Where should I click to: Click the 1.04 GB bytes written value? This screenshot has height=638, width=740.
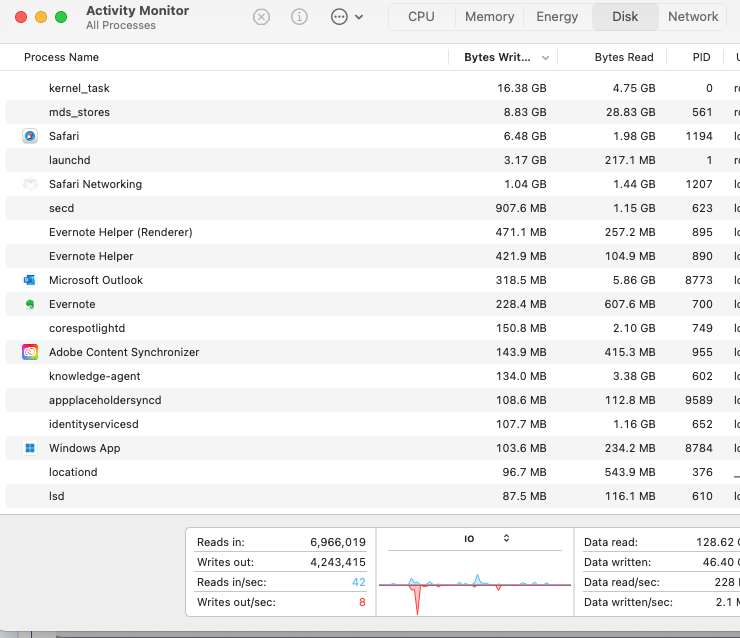pos(525,184)
